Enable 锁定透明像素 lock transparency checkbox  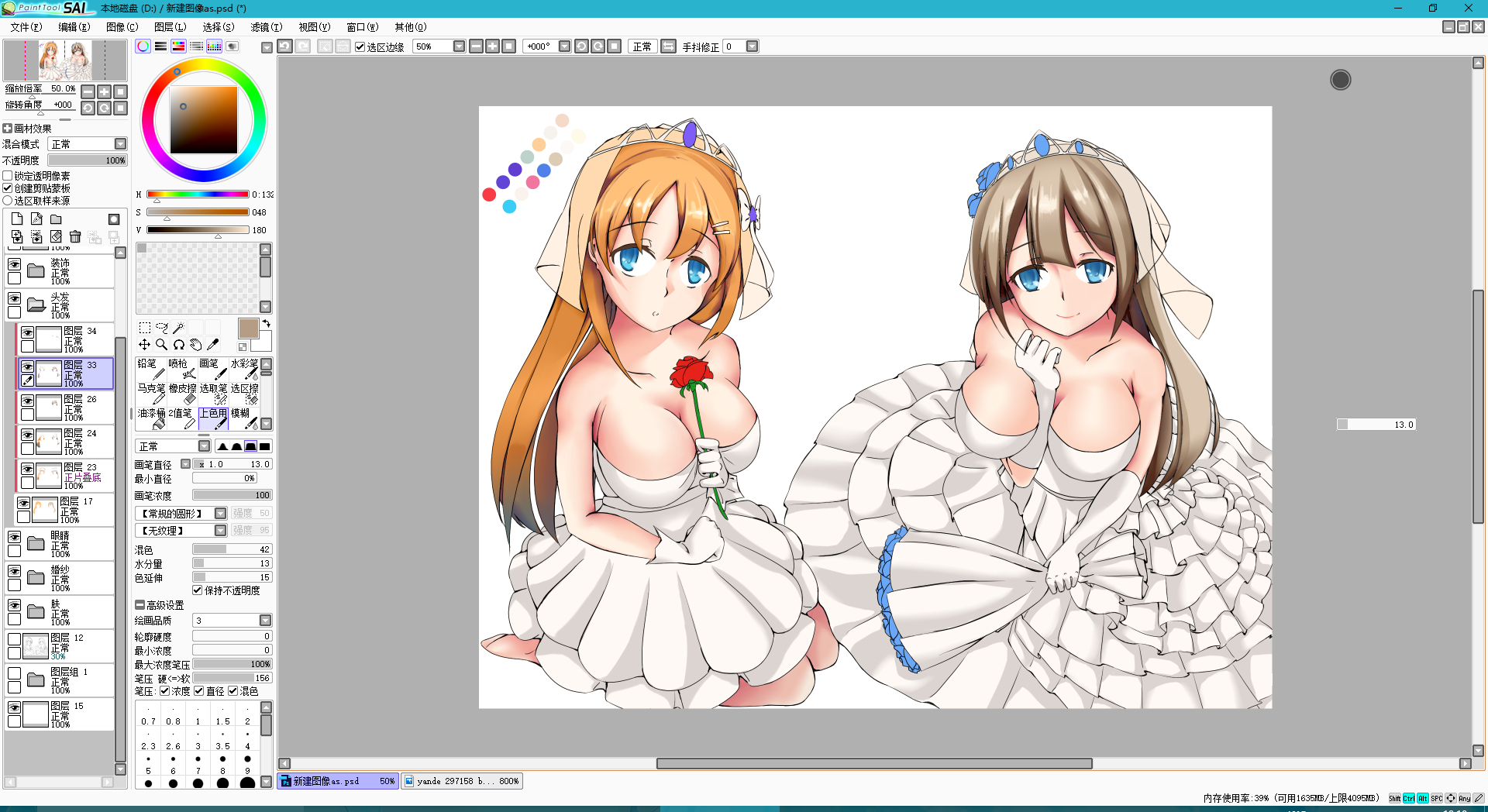click(8, 176)
